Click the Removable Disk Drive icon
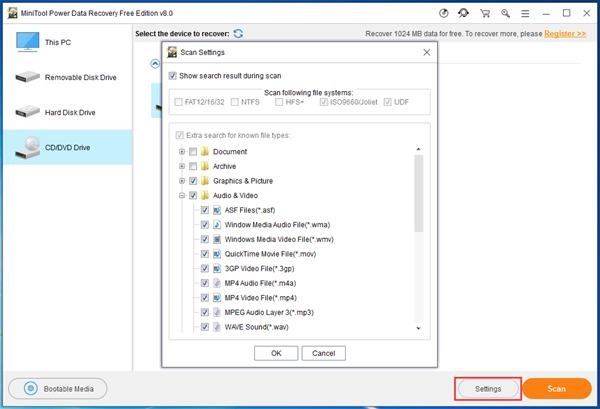This screenshot has height=409, width=600. coord(28,77)
